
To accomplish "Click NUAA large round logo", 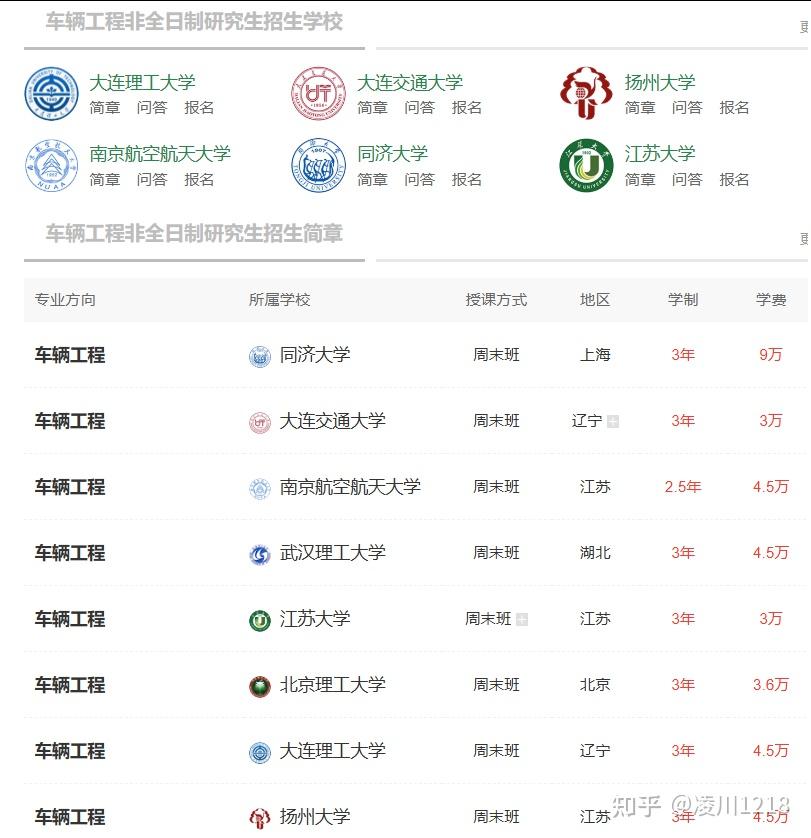I will pos(51,165).
